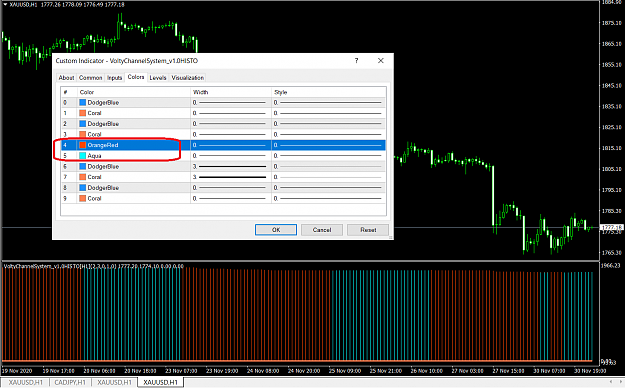Click the VoltyChannelSystem indicator label in subwindow
Screen dimensions: 625x388
click(94, 266)
